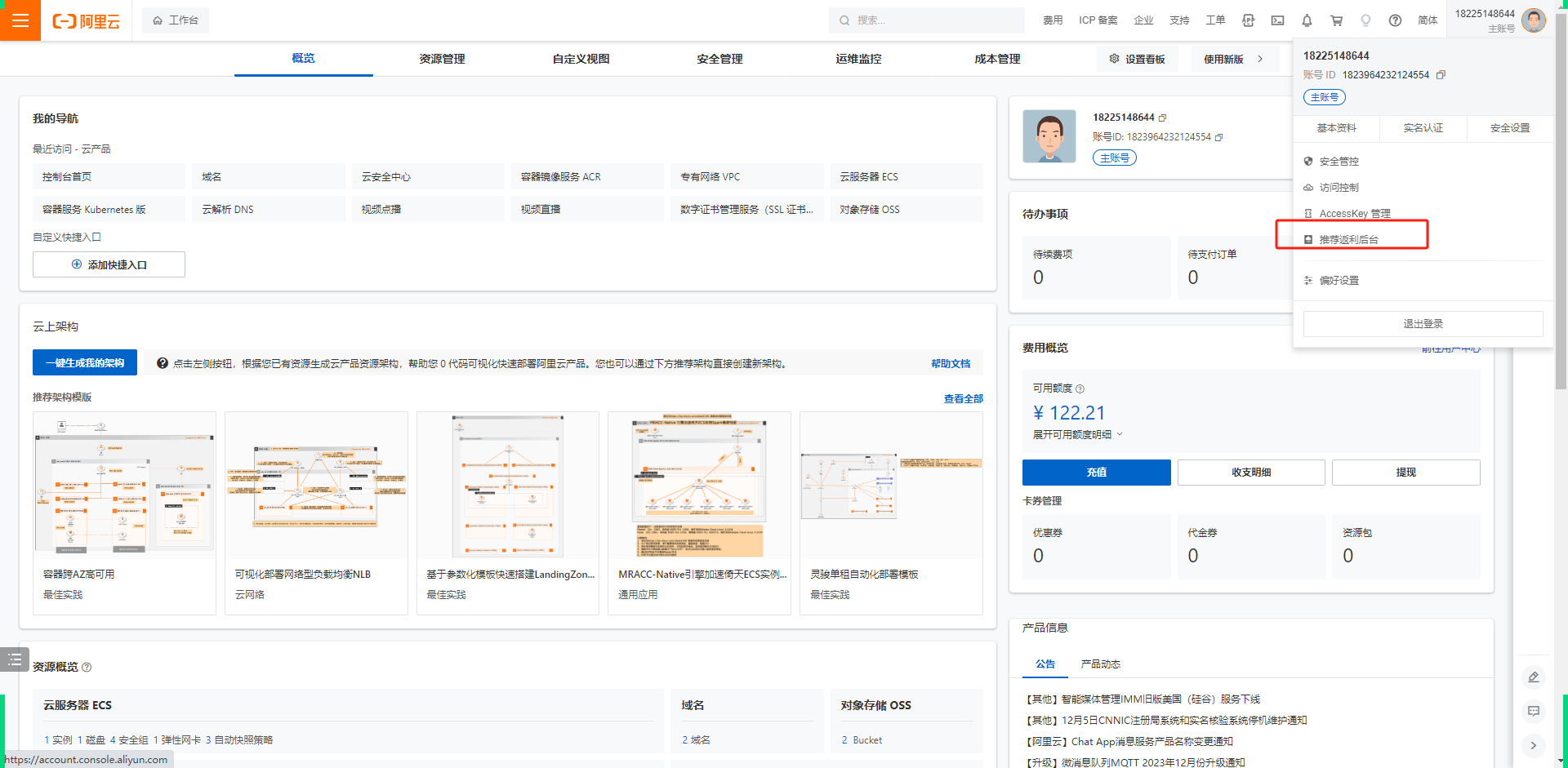Click the 退出登录 logout button
The width and height of the screenshot is (1568, 768).
pos(1423,324)
